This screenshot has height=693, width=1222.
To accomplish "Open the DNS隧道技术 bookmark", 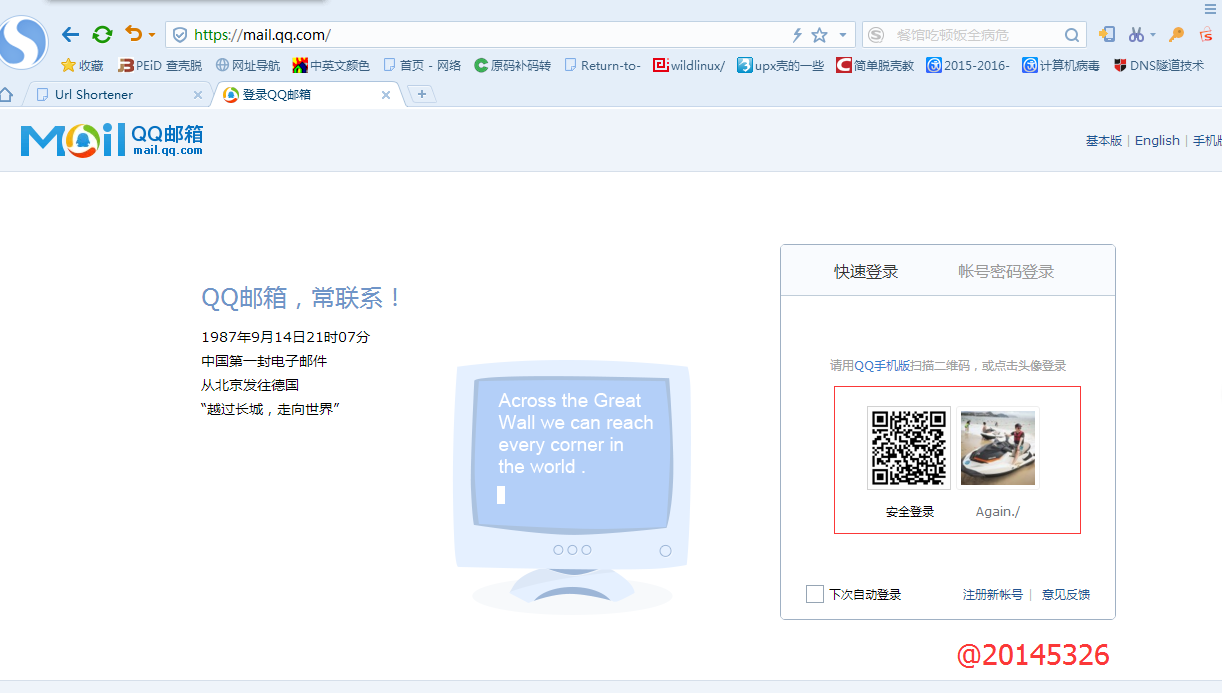I will click(1159, 65).
